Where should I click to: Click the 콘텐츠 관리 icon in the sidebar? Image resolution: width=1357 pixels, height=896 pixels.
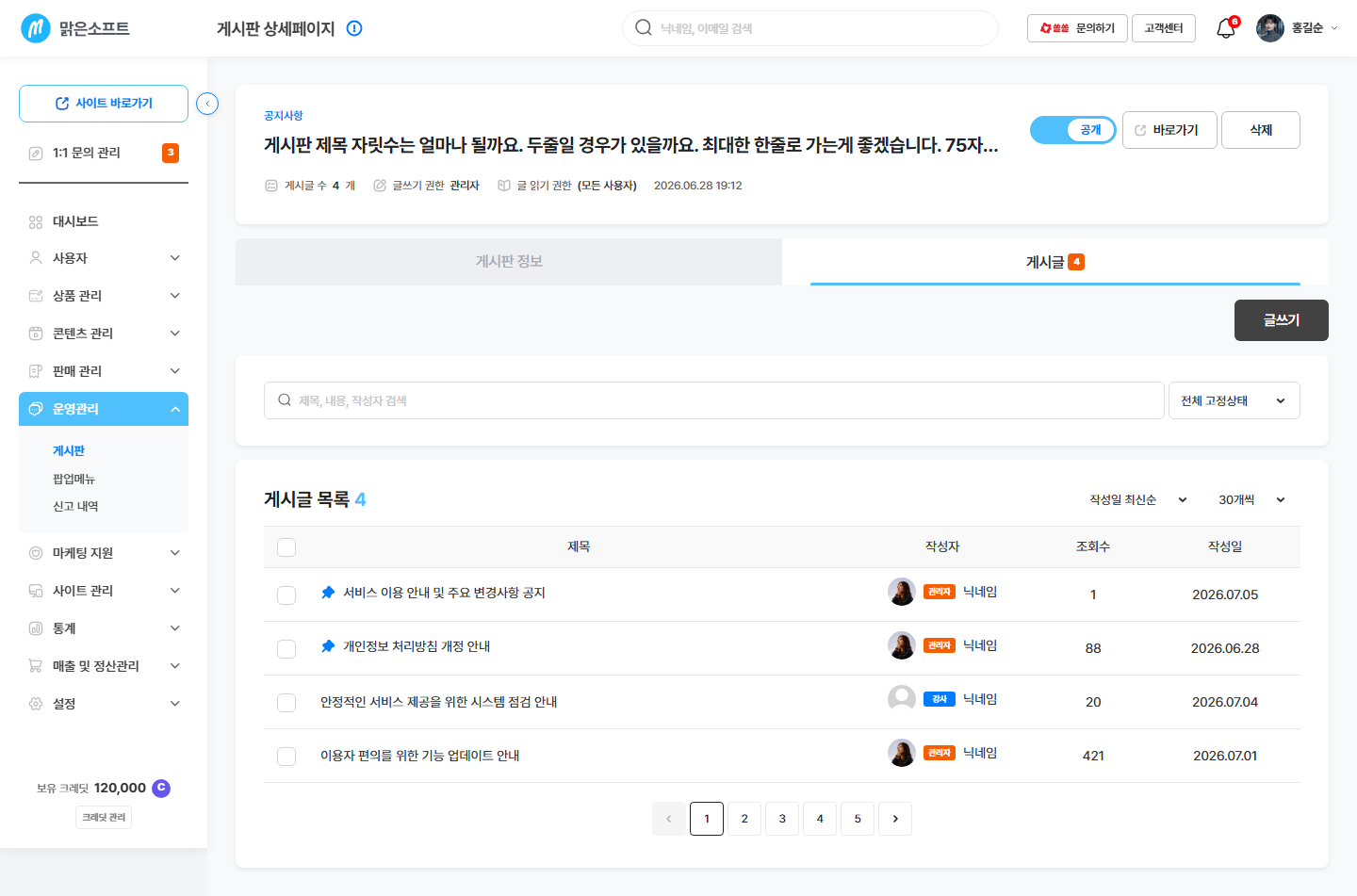click(36, 334)
